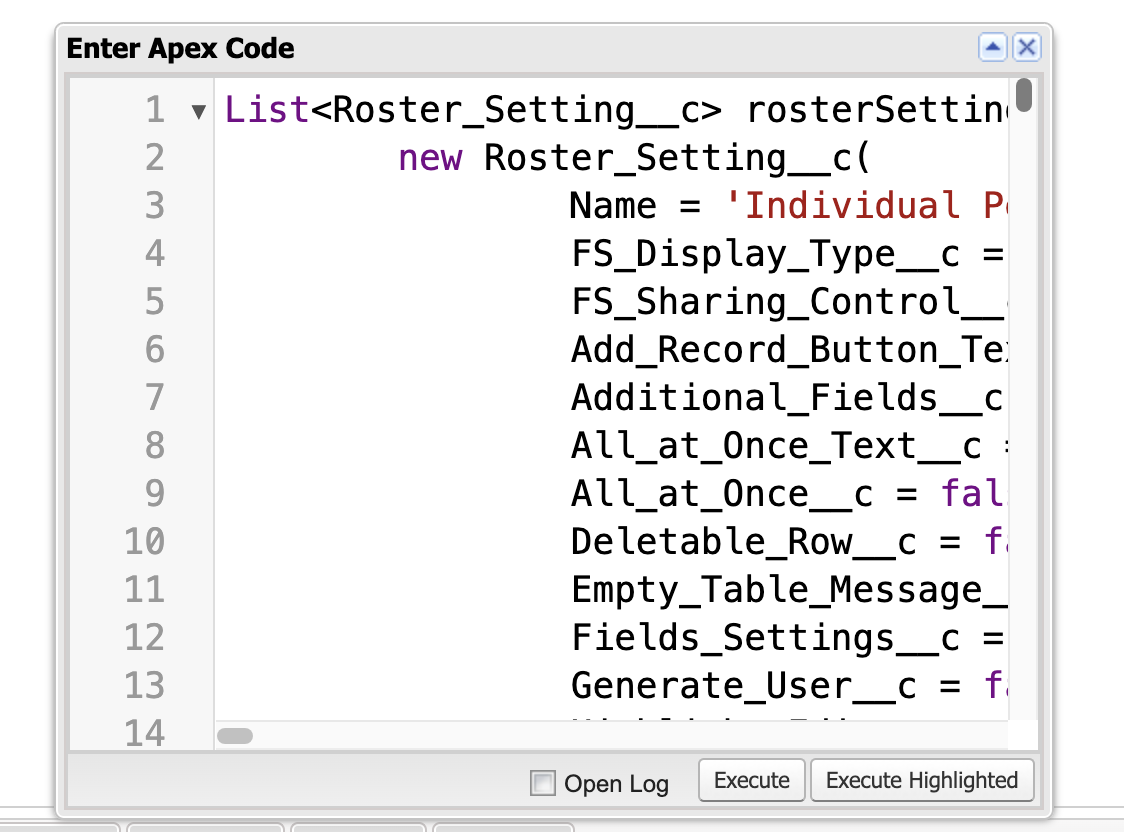Image resolution: width=1124 pixels, height=832 pixels.
Task: Click Empty_Table_Message on line 11
Action: point(776,590)
